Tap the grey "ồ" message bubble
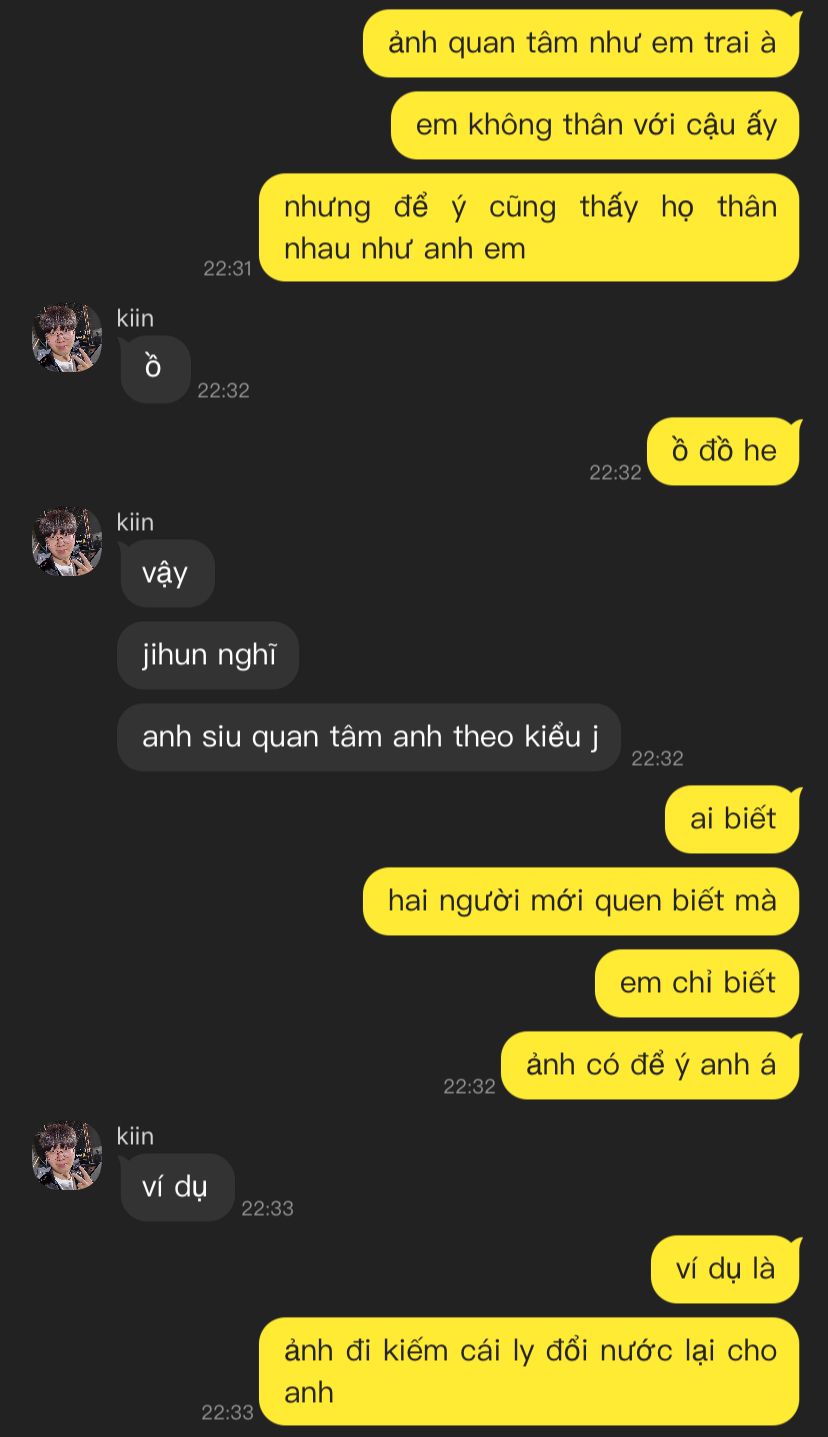 155,369
